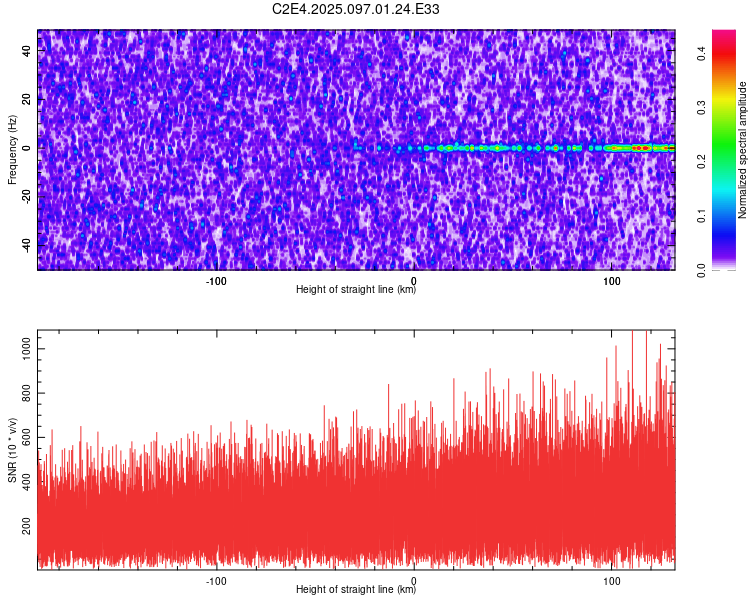Click the SNR plot's Height of straight line label
Screen dimensions: 750x600
click(x=356, y=589)
